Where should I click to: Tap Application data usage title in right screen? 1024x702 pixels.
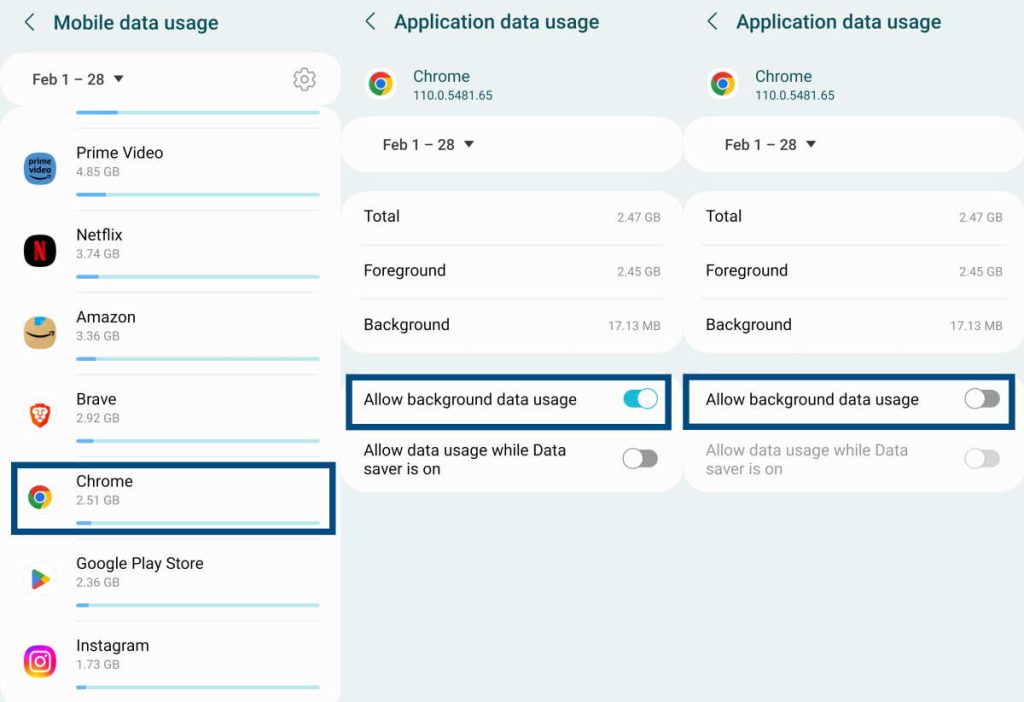pyautogui.click(x=839, y=22)
